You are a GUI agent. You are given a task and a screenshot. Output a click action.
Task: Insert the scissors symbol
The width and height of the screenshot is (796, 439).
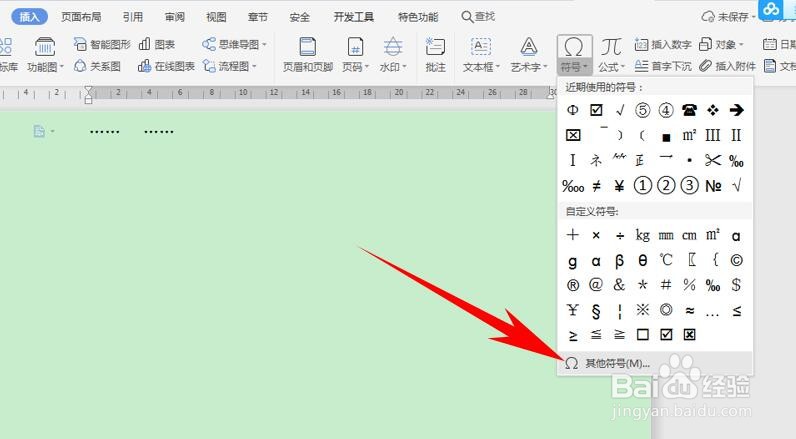pos(713,161)
